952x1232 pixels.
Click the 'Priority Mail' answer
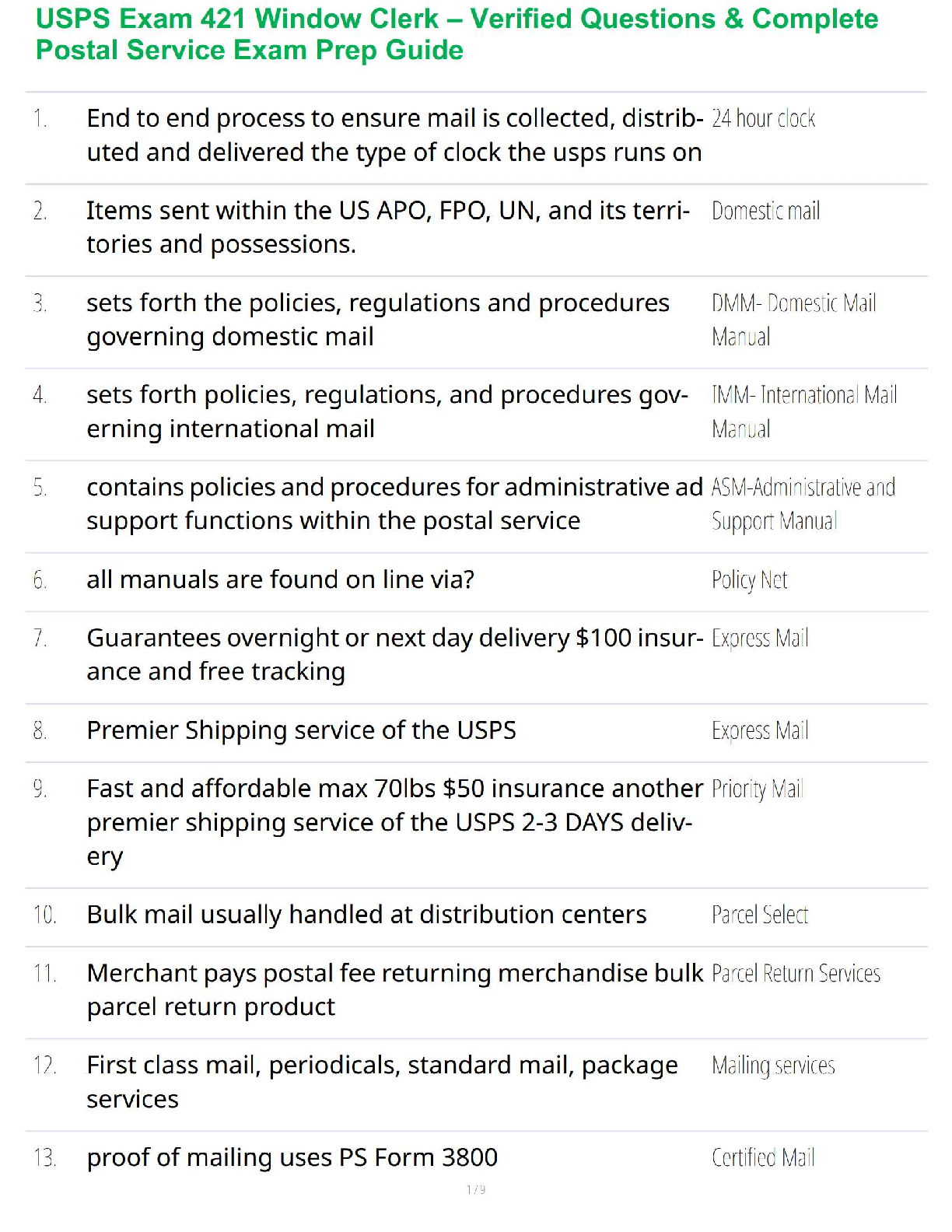[757, 789]
